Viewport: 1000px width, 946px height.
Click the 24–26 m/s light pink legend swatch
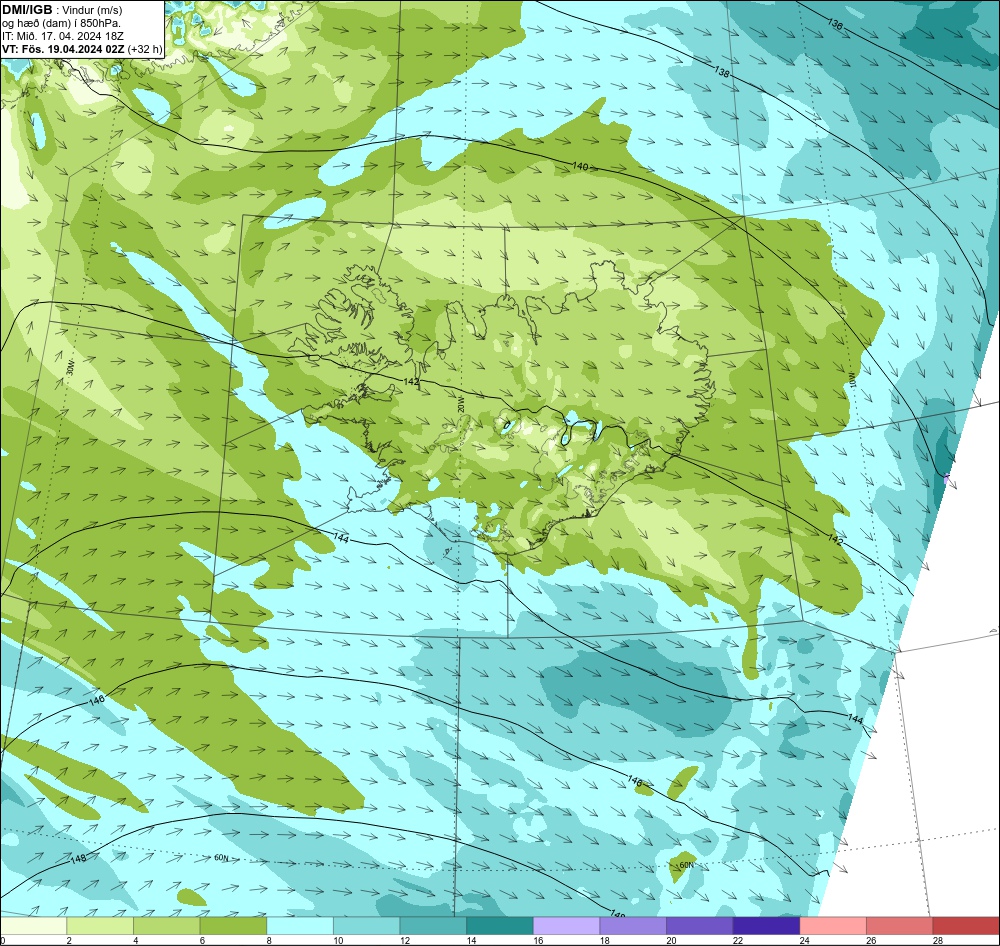pos(833,926)
